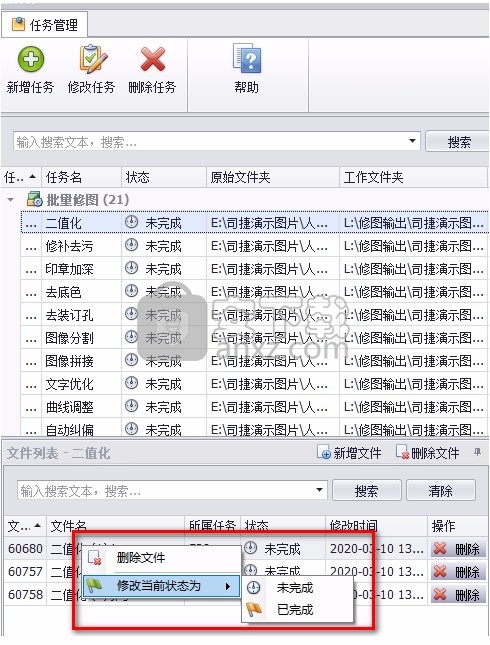Screen dimensions: 490x645
Task: Click the 新增文件 add file button
Action: coord(349,453)
